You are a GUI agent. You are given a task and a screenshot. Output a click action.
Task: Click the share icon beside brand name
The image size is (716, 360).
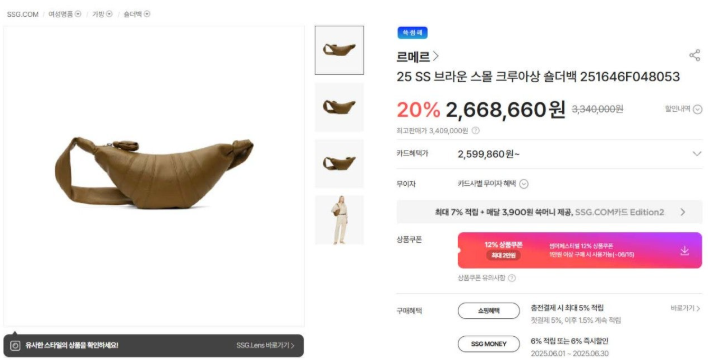pos(695,55)
